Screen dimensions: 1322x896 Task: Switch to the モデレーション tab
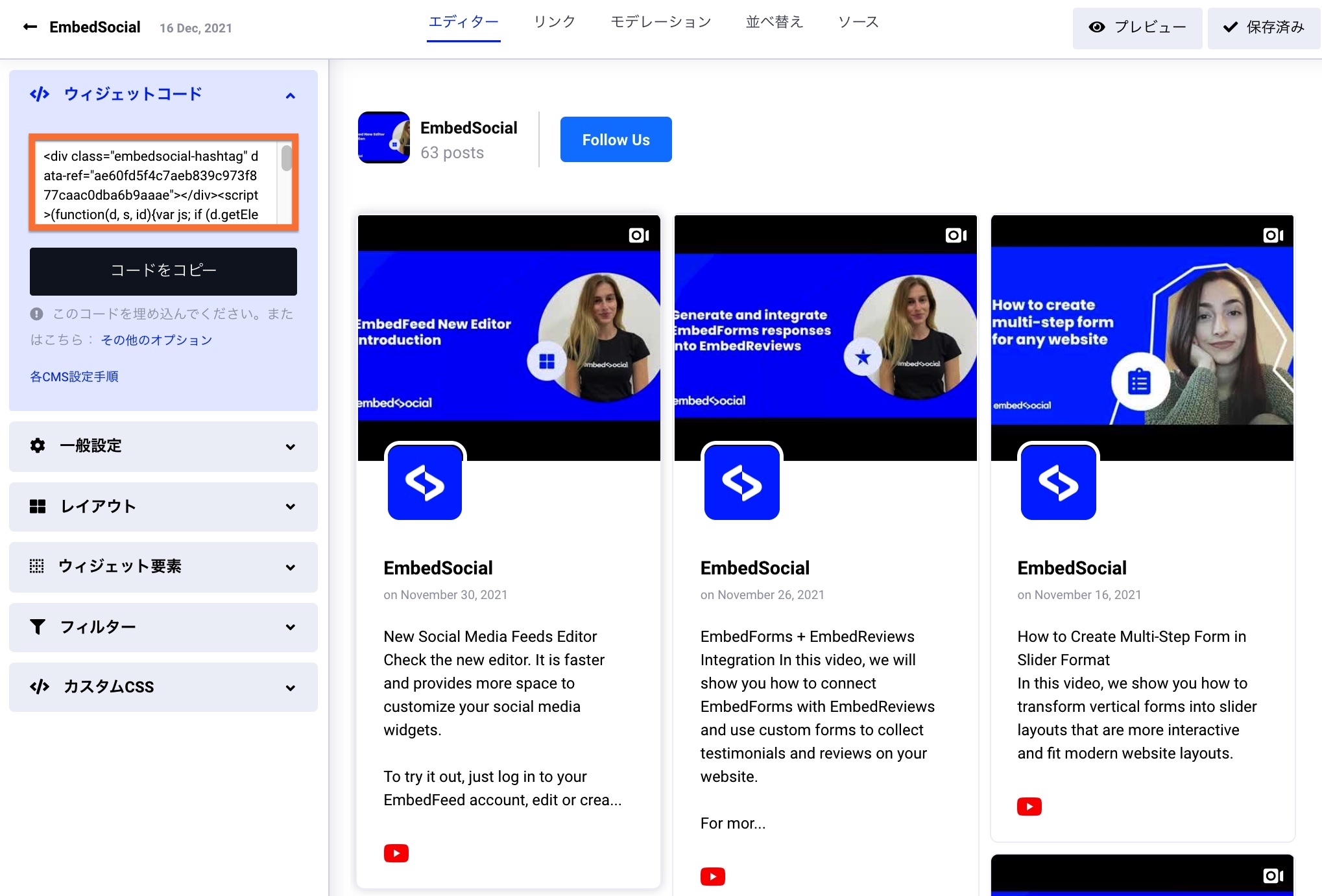pyautogui.click(x=661, y=23)
